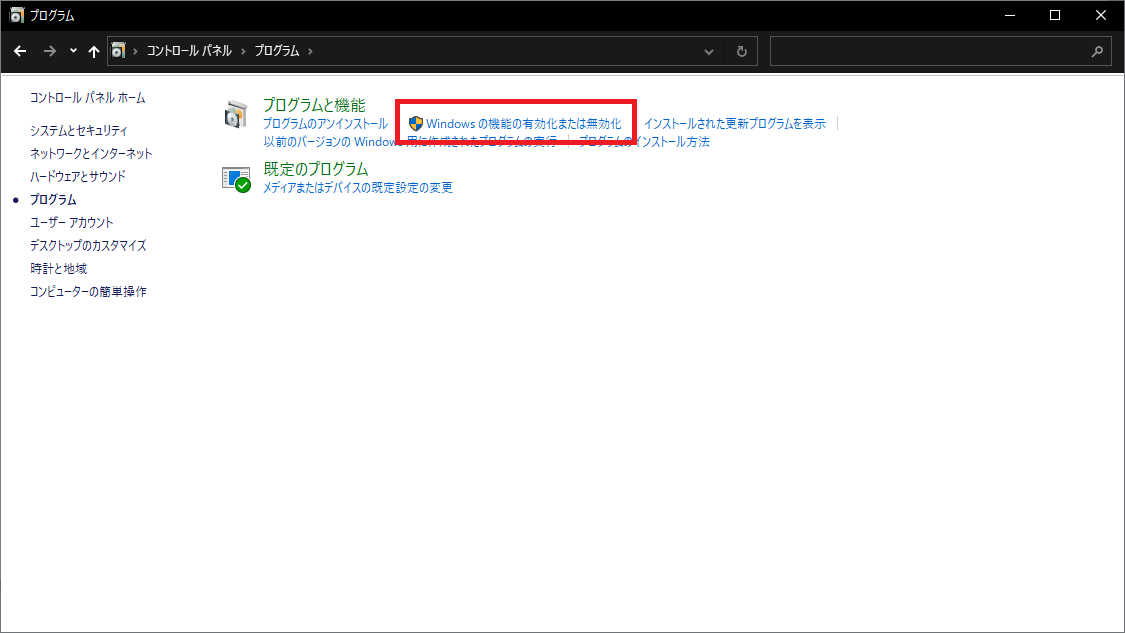1125x633 pixels.
Task: Click プログラムのアンインストール link
Action: 325,123
